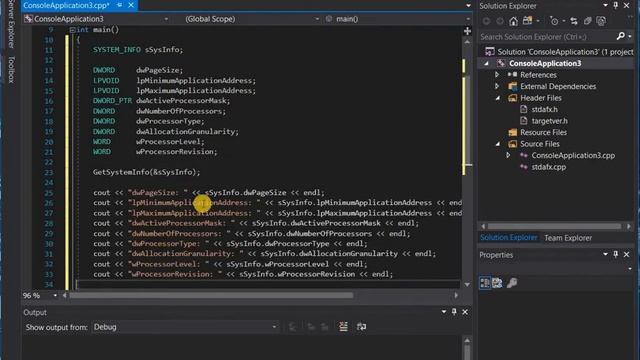Open ConsoleApplication3 project scope dropdown
640x360 pixels.
pyautogui.click(x=166, y=19)
